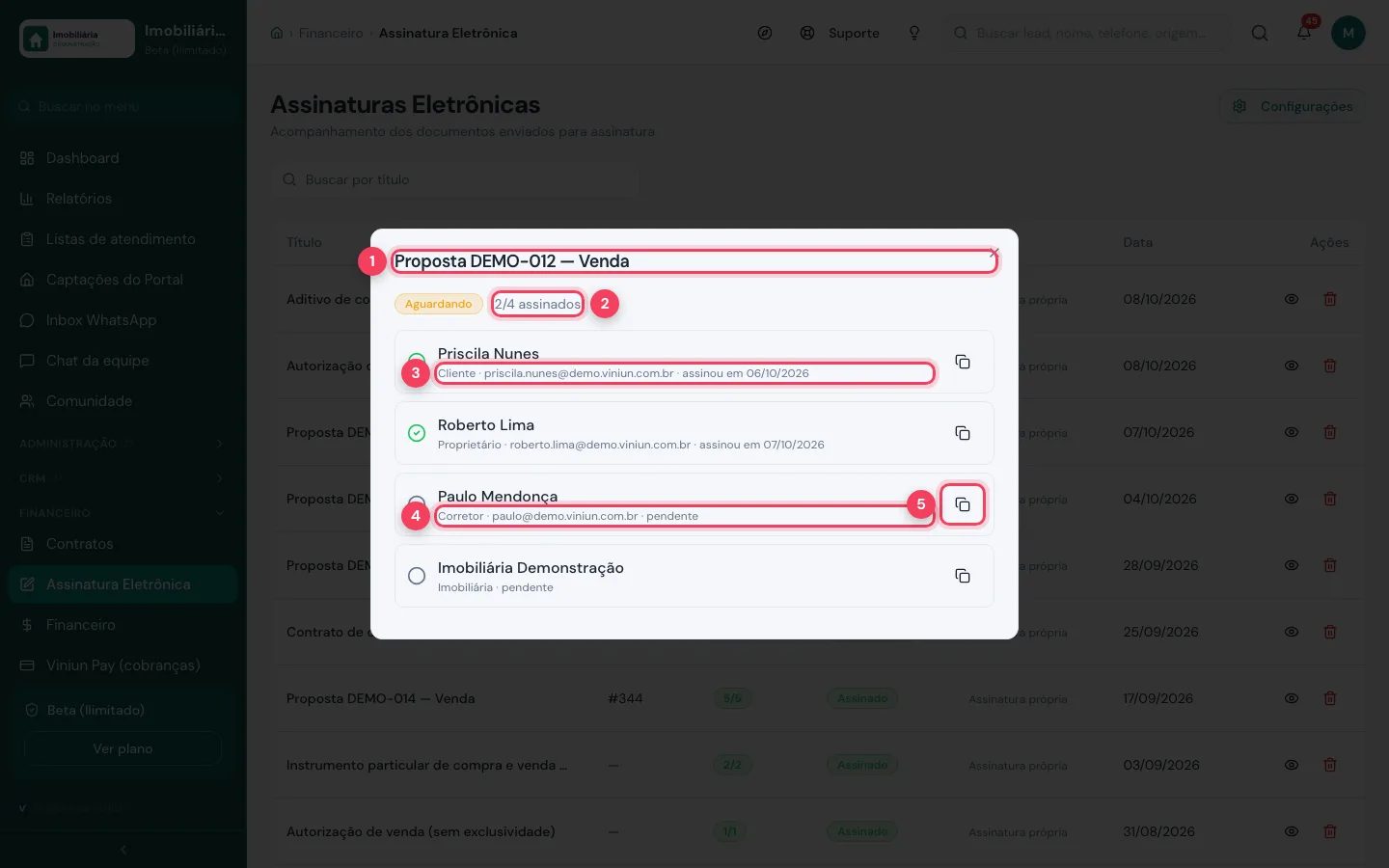Click the magnifier icon beside the bell
The height and width of the screenshot is (868, 1389).
(1260, 33)
